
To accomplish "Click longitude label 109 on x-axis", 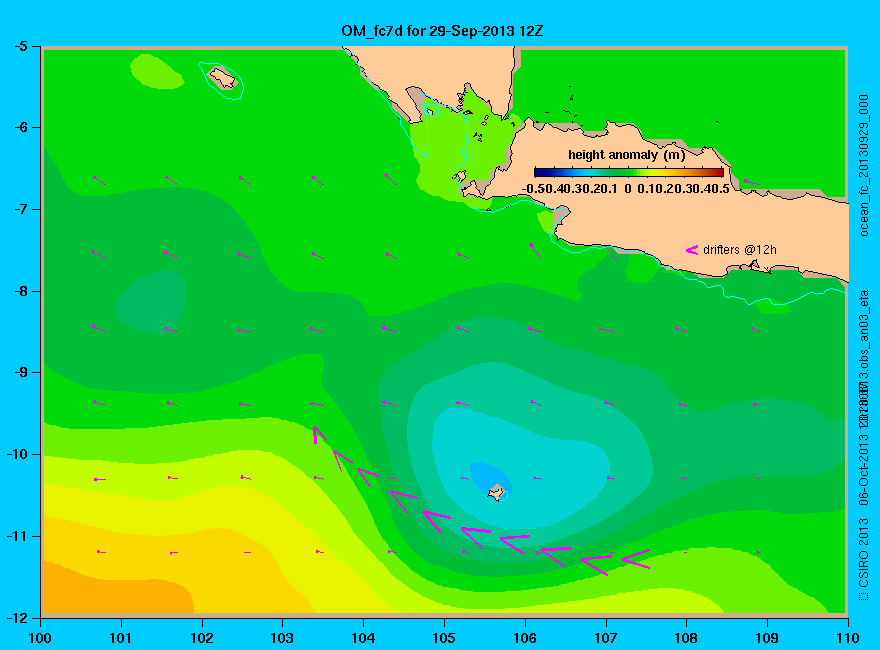I will coord(767,638).
